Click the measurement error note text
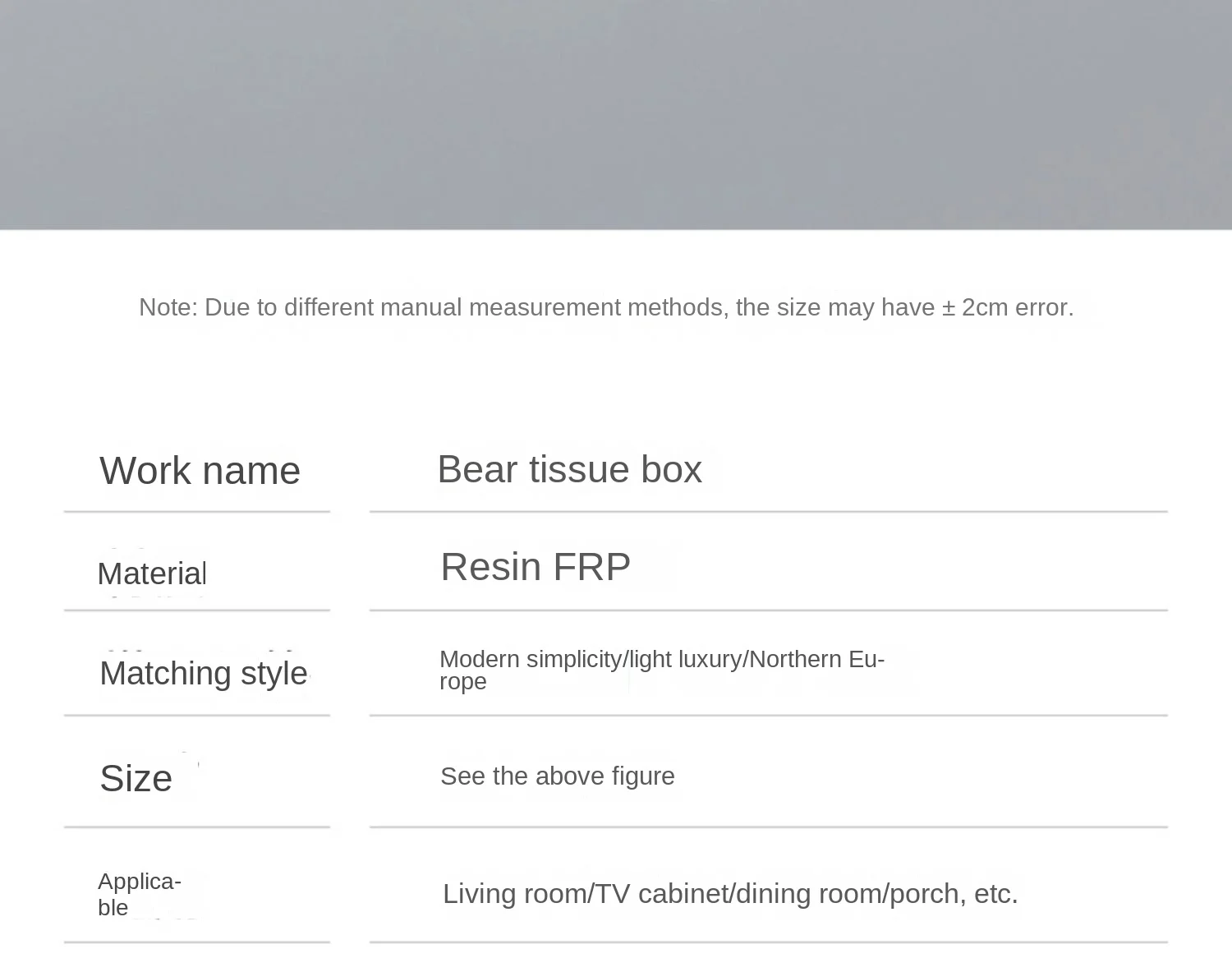1232x972 pixels. pyautogui.click(x=606, y=307)
